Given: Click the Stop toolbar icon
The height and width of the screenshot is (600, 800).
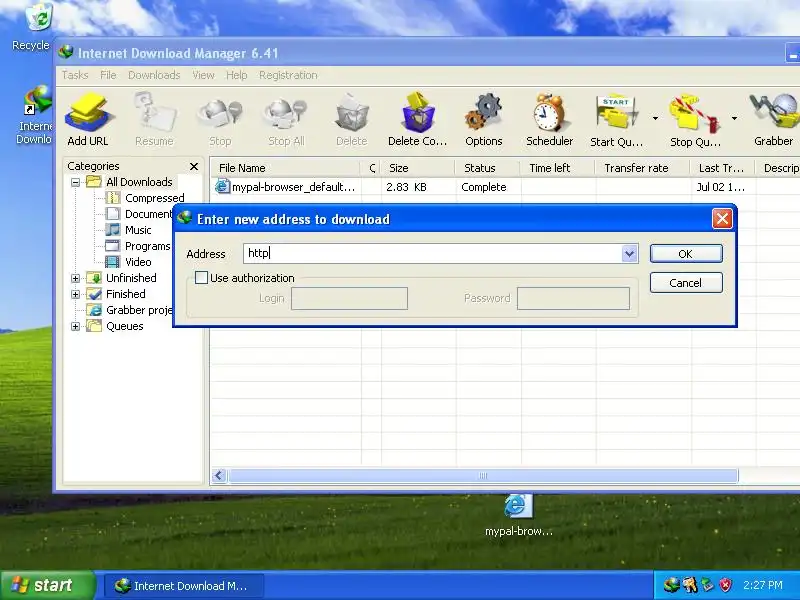Looking at the screenshot, I should [x=220, y=119].
